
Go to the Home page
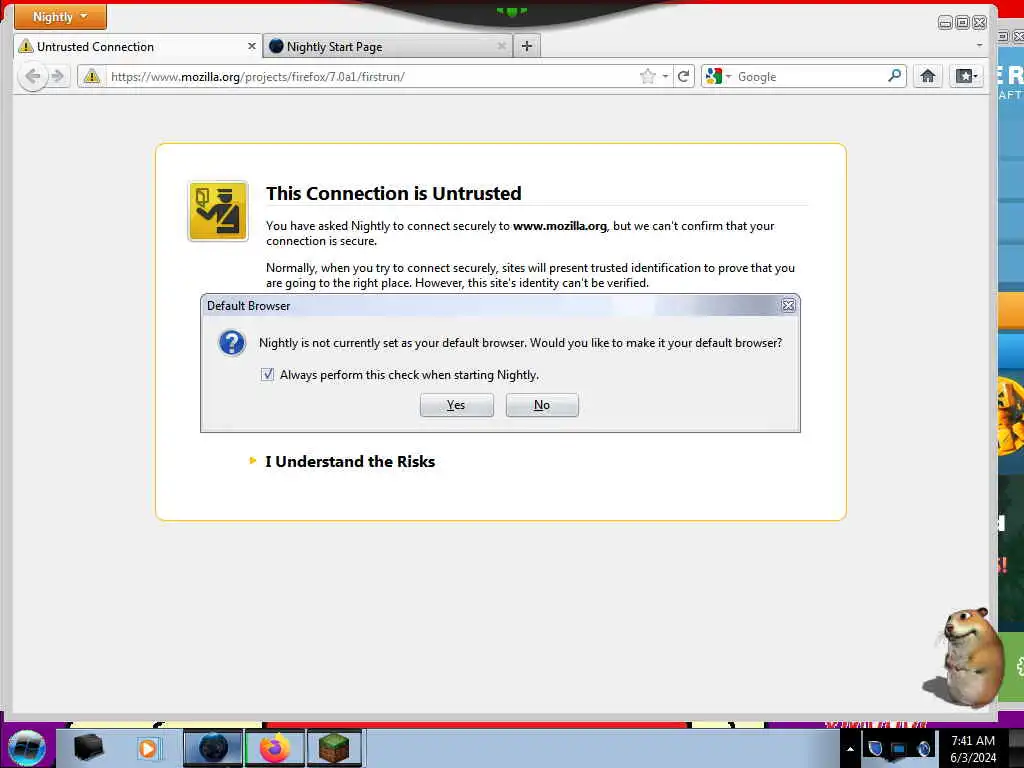click(927, 76)
